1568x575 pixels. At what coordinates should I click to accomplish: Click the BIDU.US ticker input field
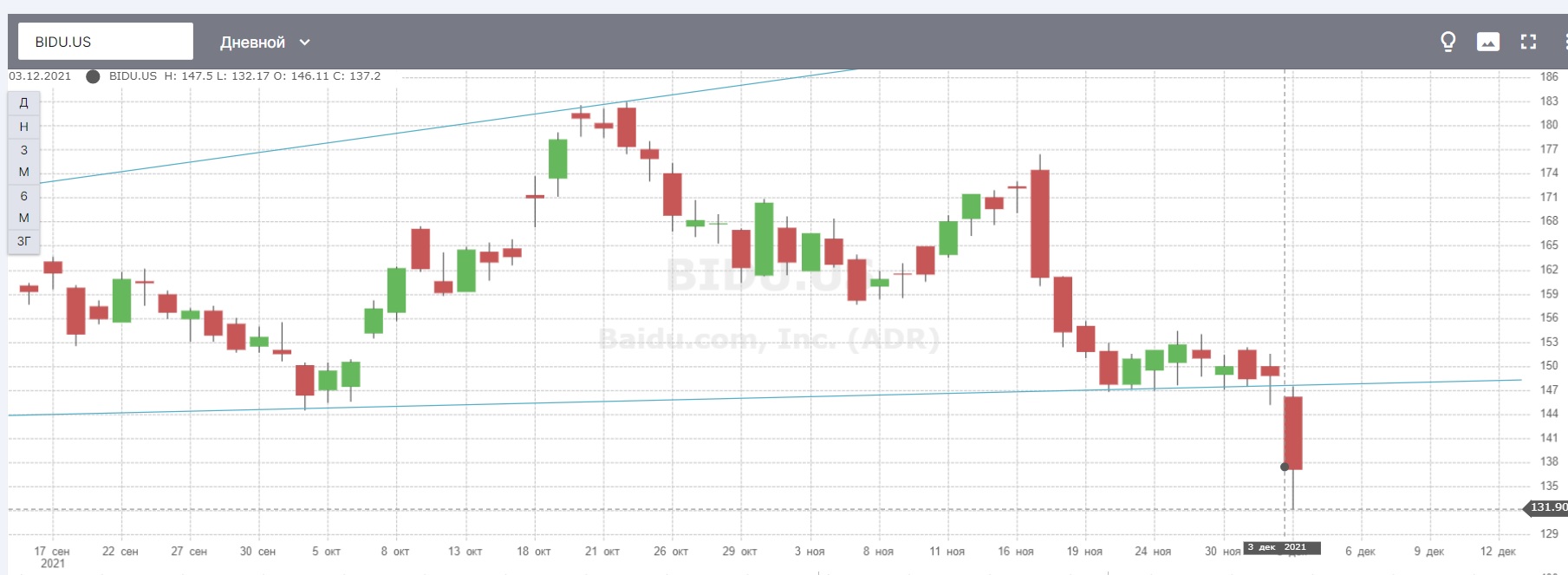point(106,42)
